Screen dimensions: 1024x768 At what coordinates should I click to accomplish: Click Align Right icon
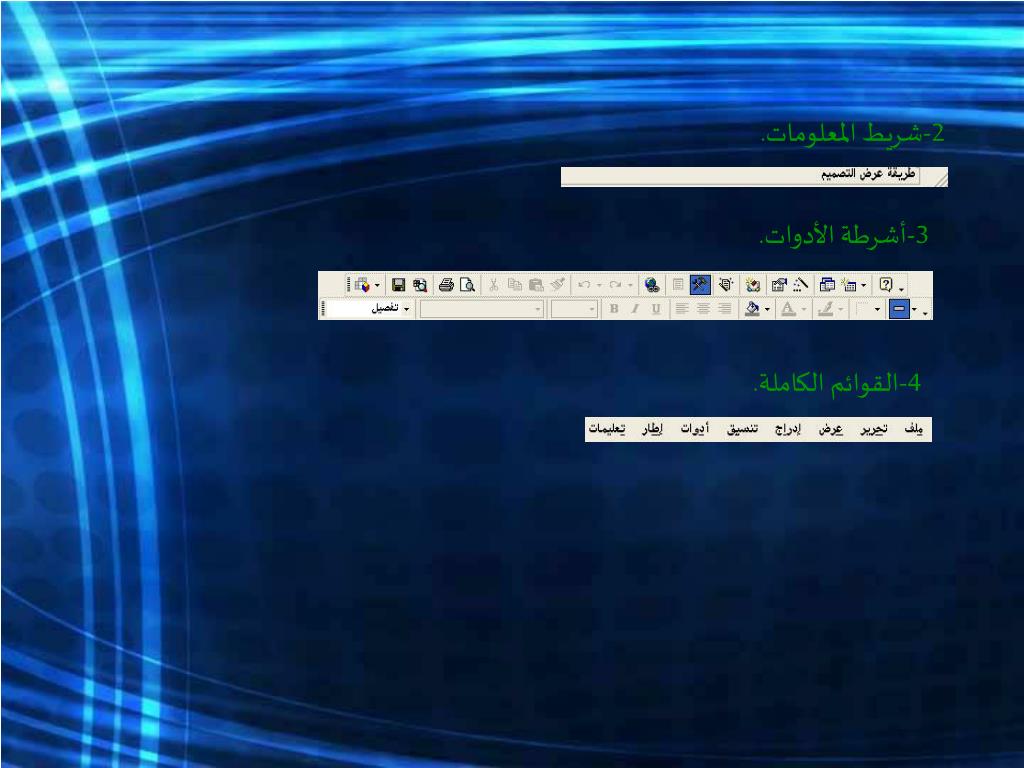coord(724,309)
